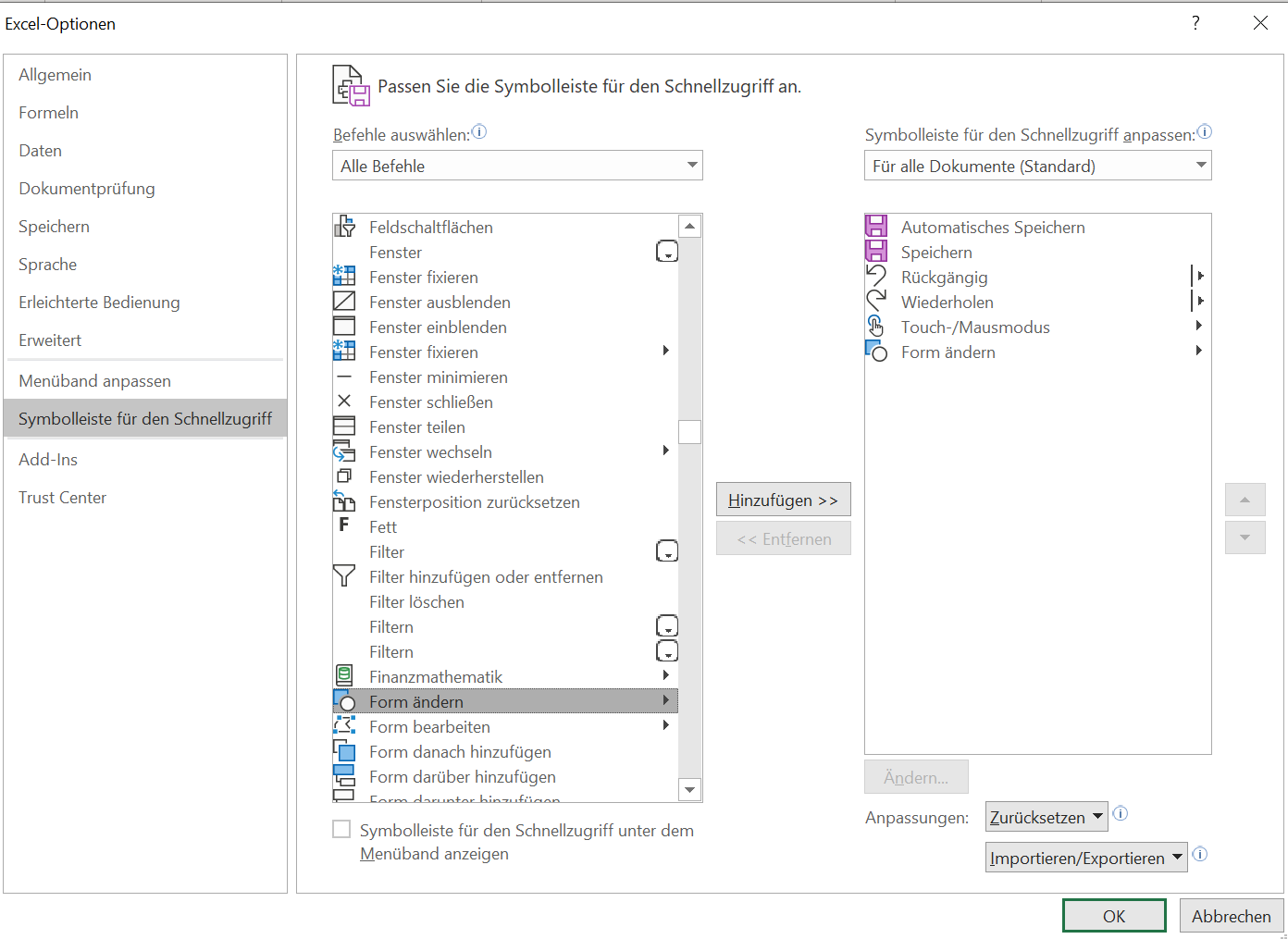
Task: Expand the Touch-/Mausmodus submenu arrow
Action: (x=1199, y=326)
